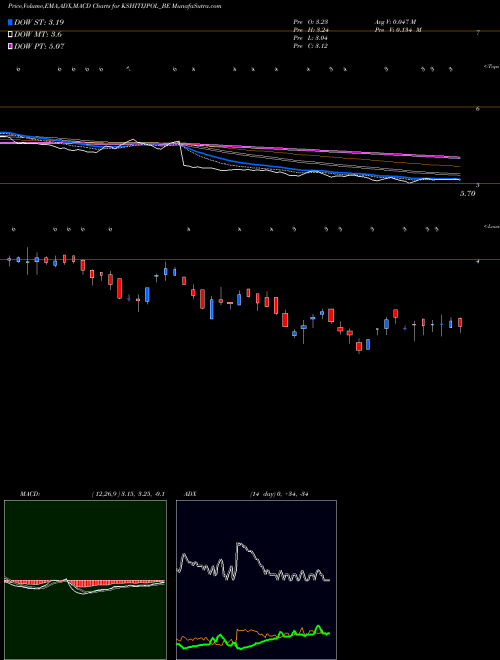
Task: Click the price axis label 7
Action: [478, 32]
